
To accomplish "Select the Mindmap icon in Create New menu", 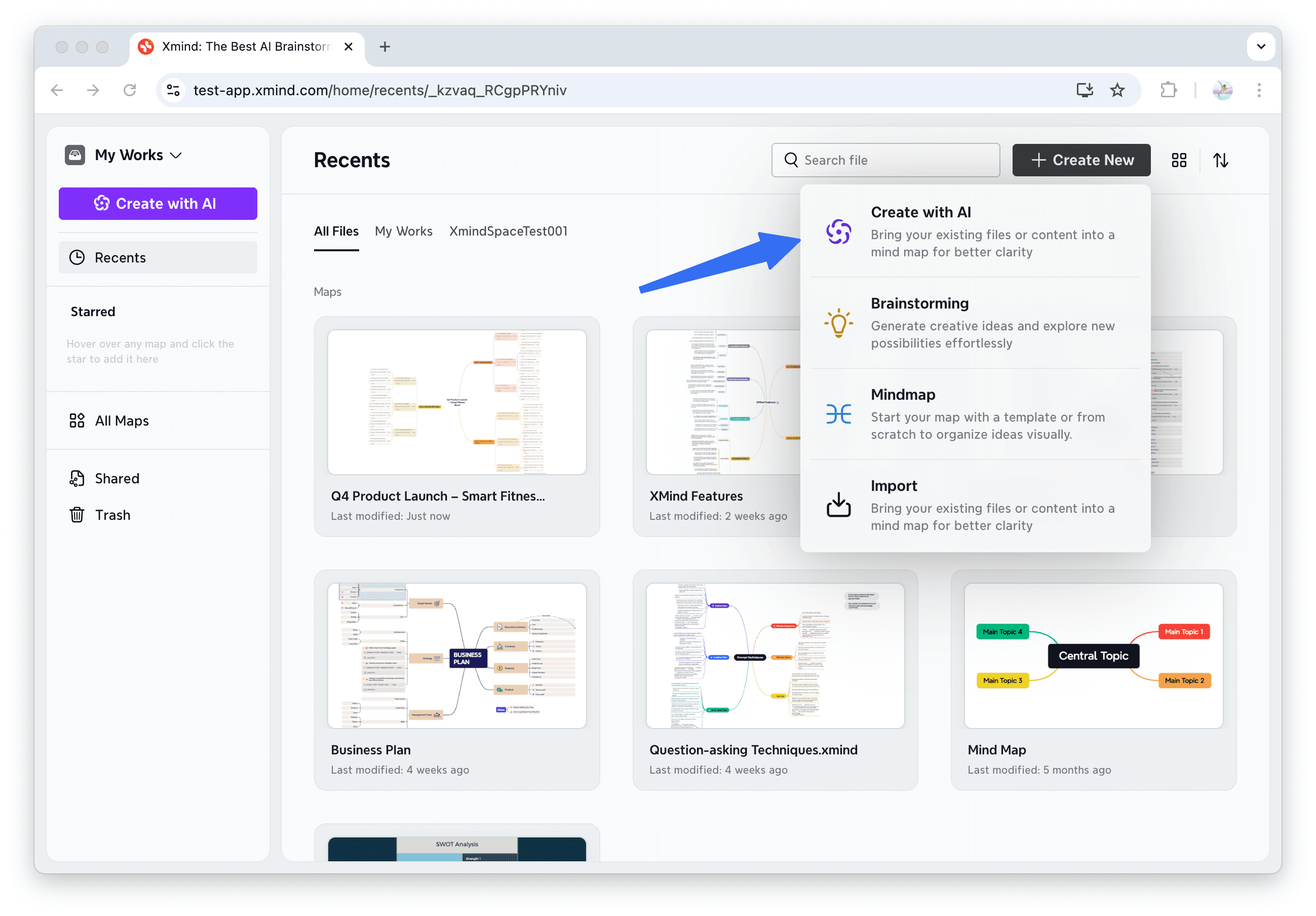I will pyautogui.click(x=838, y=414).
